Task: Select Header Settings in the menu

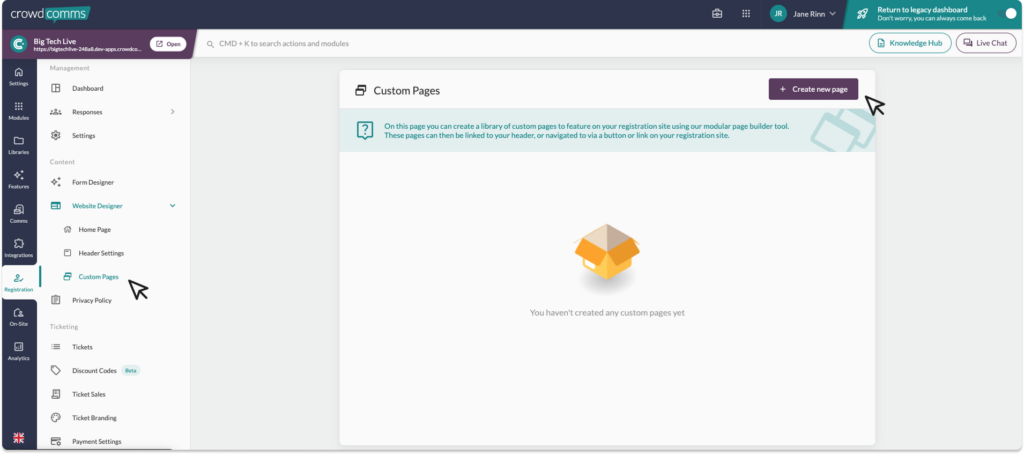Action: (x=101, y=253)
